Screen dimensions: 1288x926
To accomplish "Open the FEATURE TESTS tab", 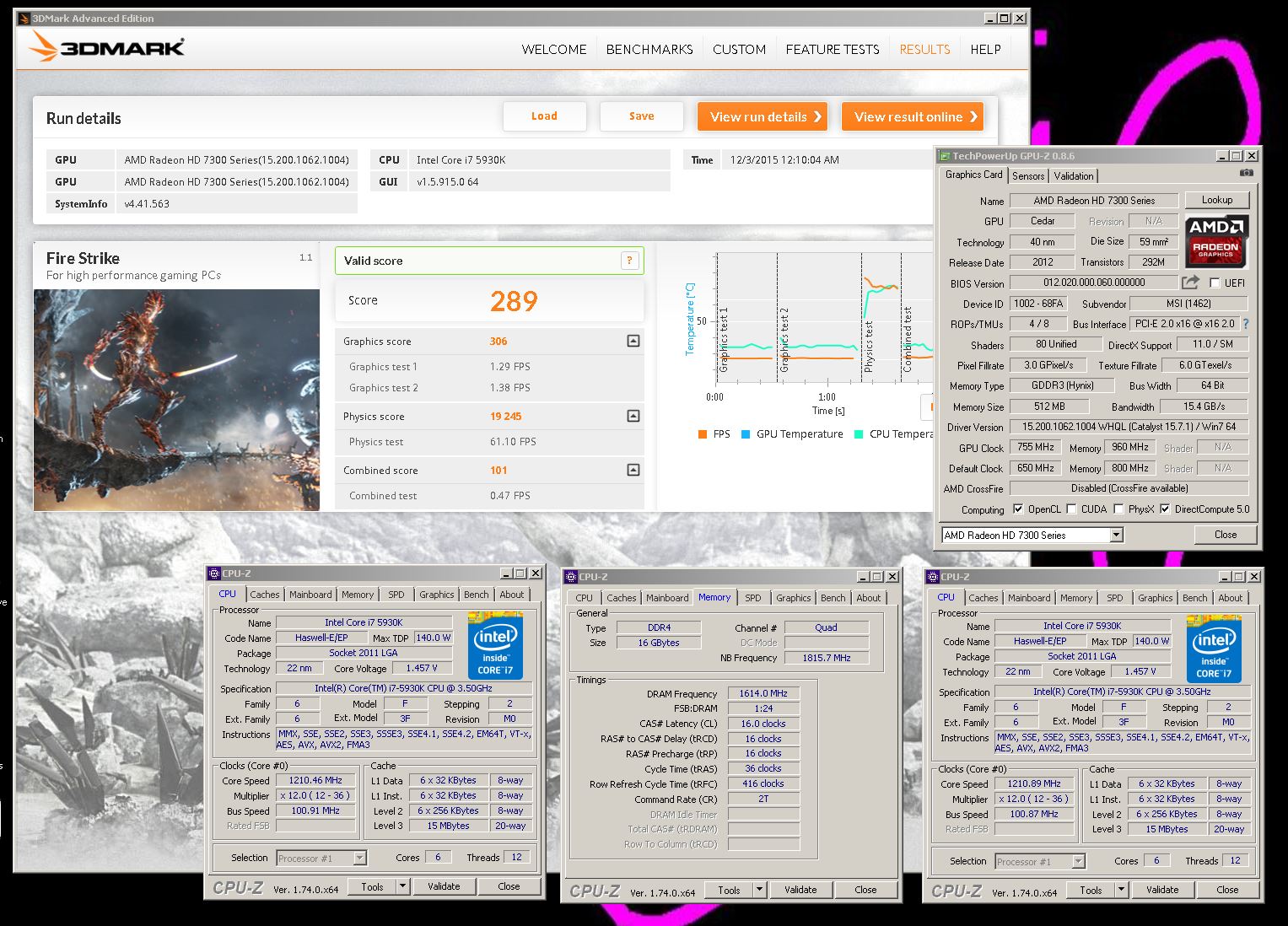I will pos(833,49).
